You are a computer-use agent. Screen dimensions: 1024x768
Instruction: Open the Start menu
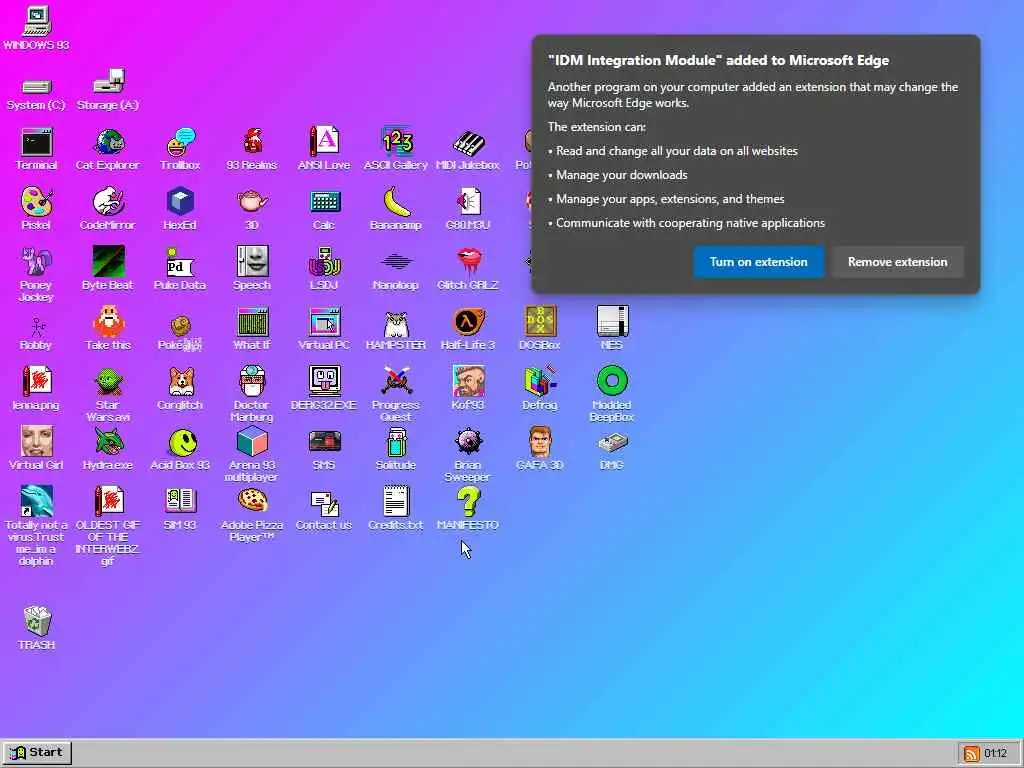37,752
